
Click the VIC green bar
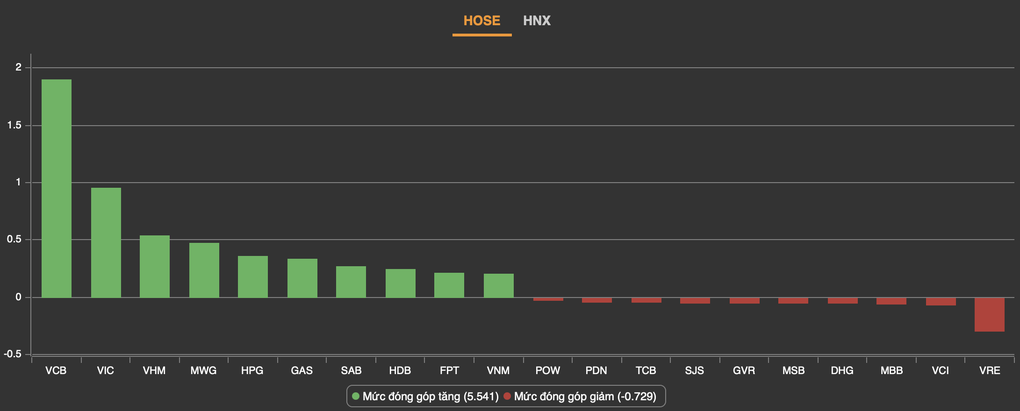pyautogui.click(x=105, y=243)
